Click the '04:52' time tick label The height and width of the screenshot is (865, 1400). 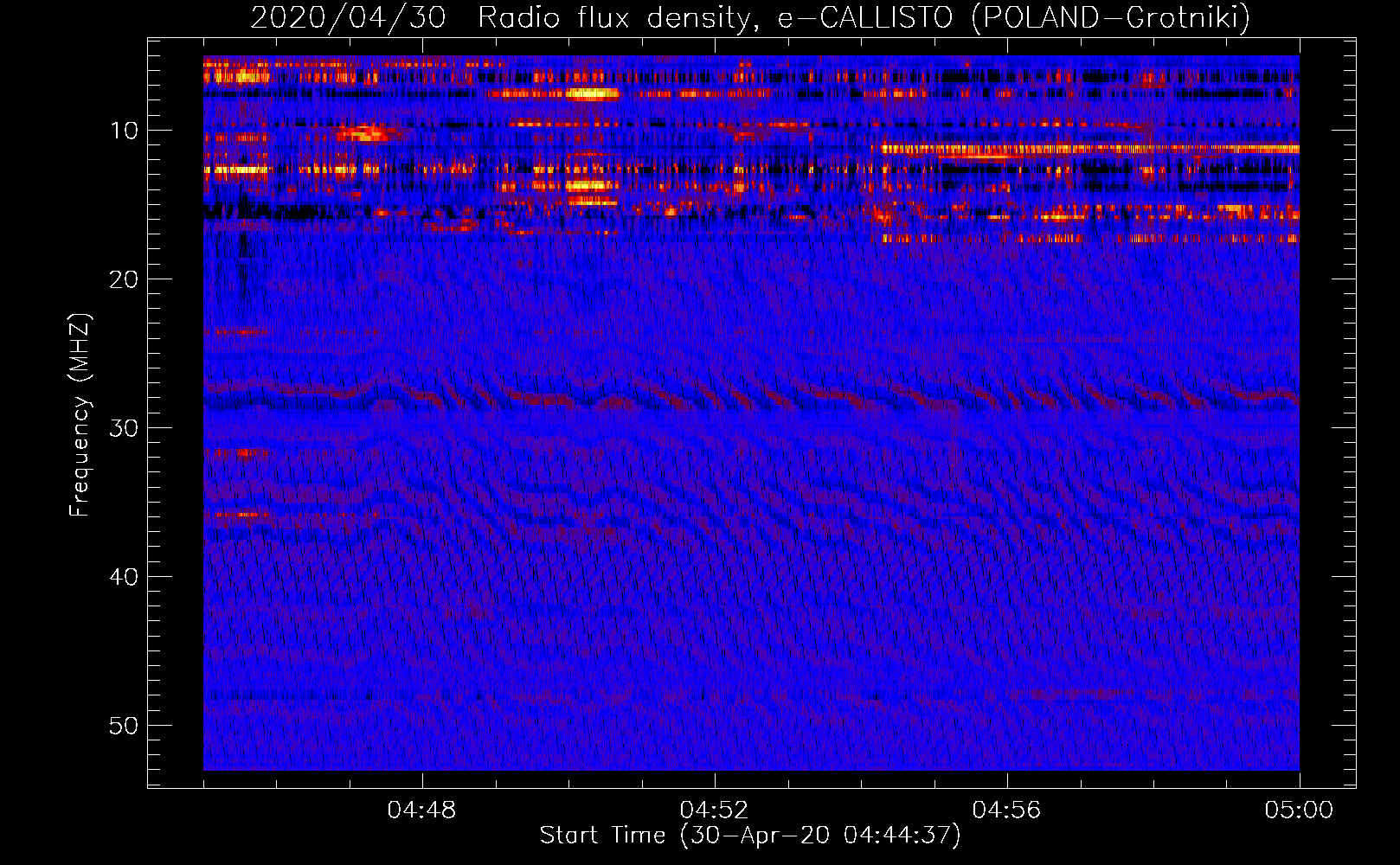pos(714,811)
